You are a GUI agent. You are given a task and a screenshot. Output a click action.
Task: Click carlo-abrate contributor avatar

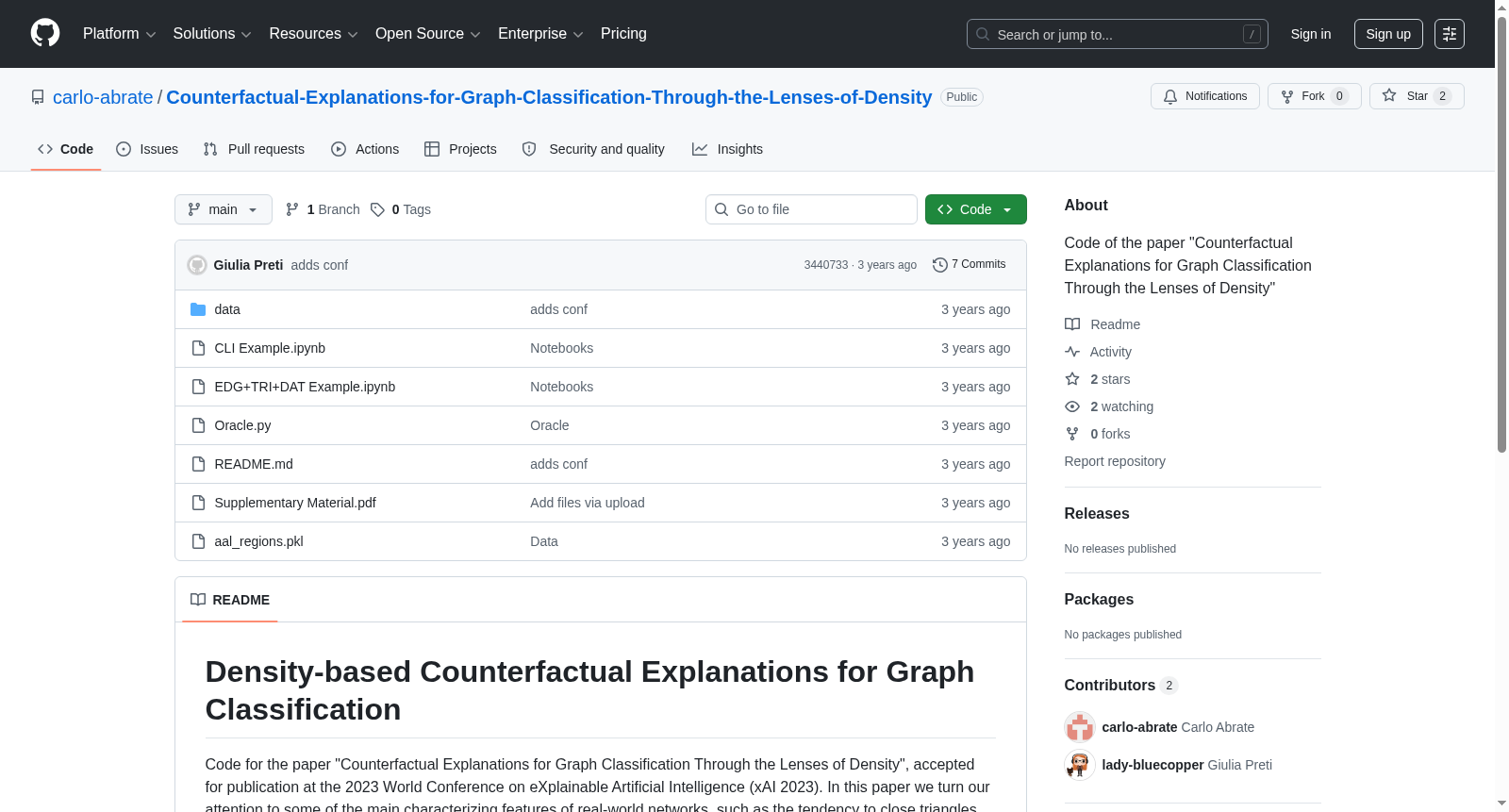(1080, 727)
